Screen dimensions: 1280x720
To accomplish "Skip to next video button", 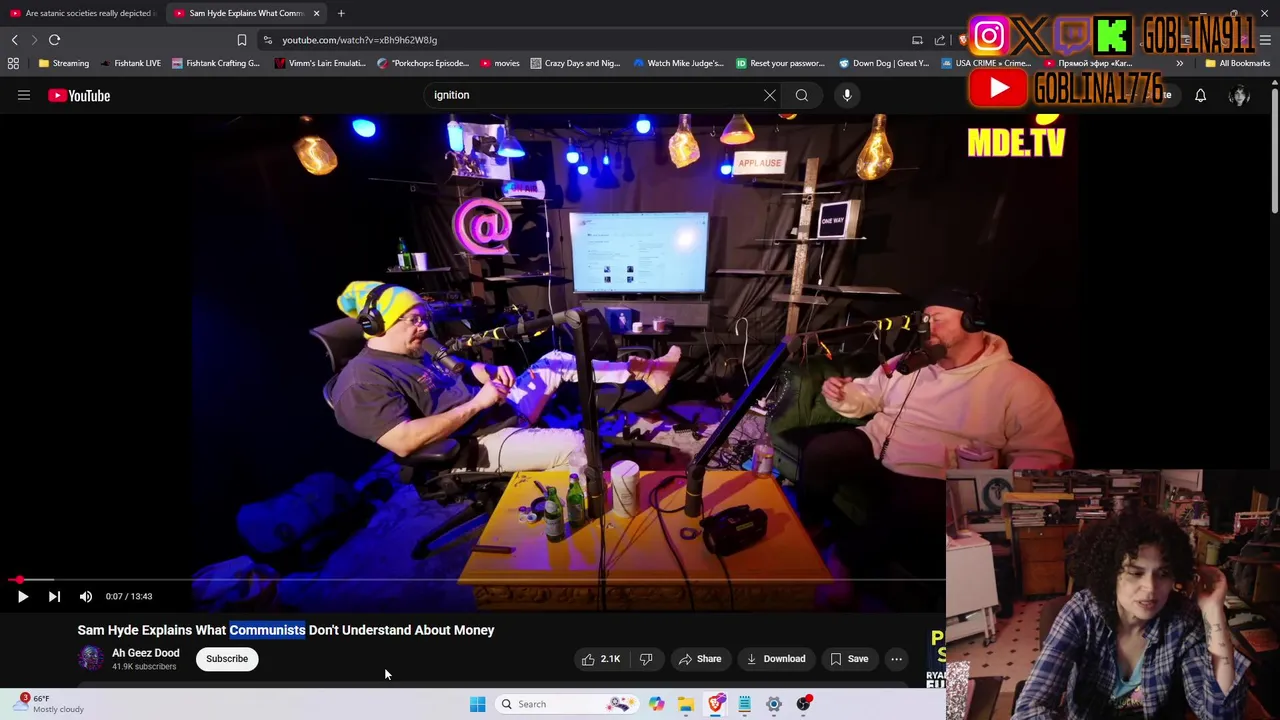I will [54, 596].
